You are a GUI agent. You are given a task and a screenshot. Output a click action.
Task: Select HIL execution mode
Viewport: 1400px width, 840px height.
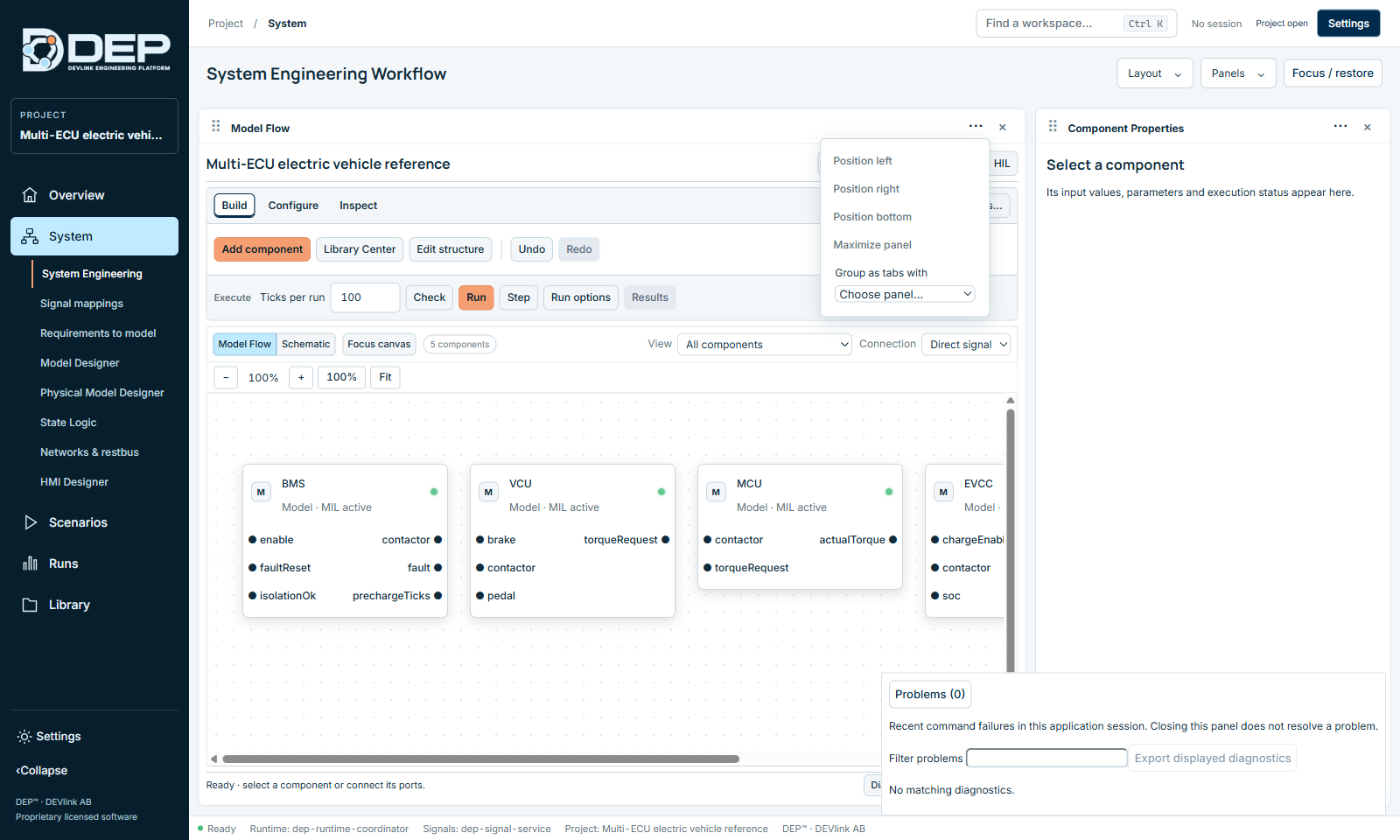point(1003,164)
